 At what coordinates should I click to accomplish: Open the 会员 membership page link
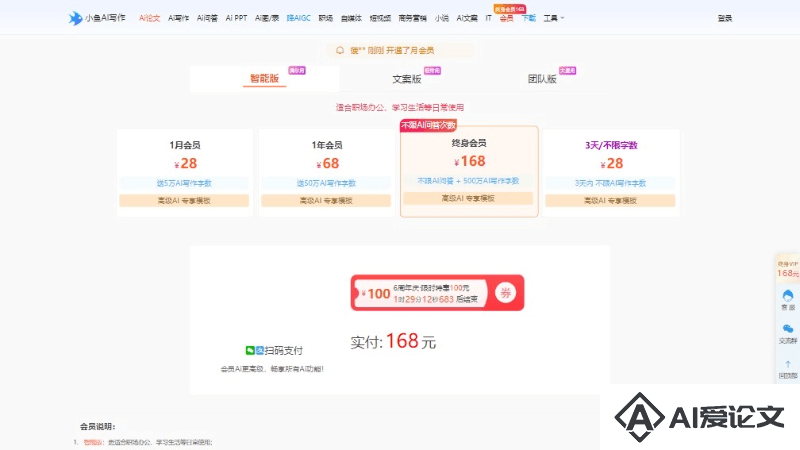[506, 18]
